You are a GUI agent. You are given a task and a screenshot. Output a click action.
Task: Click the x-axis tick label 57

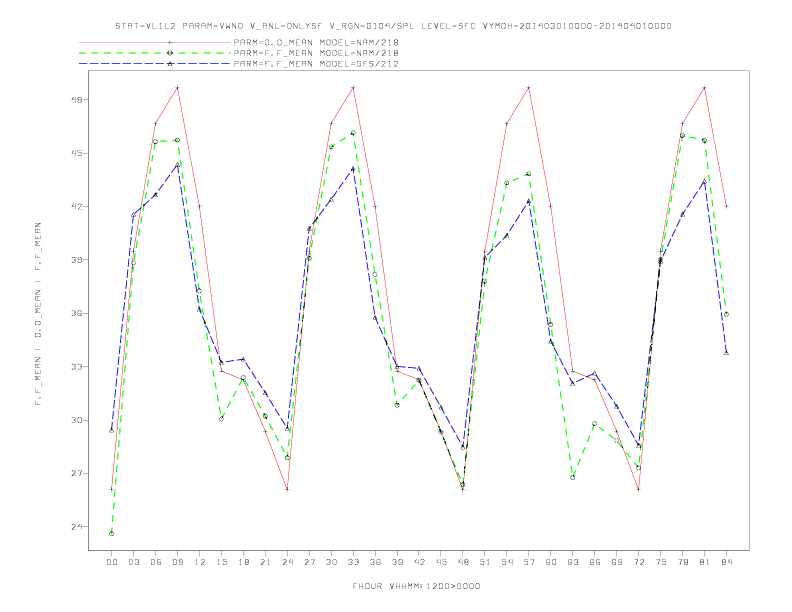[529, 562]
